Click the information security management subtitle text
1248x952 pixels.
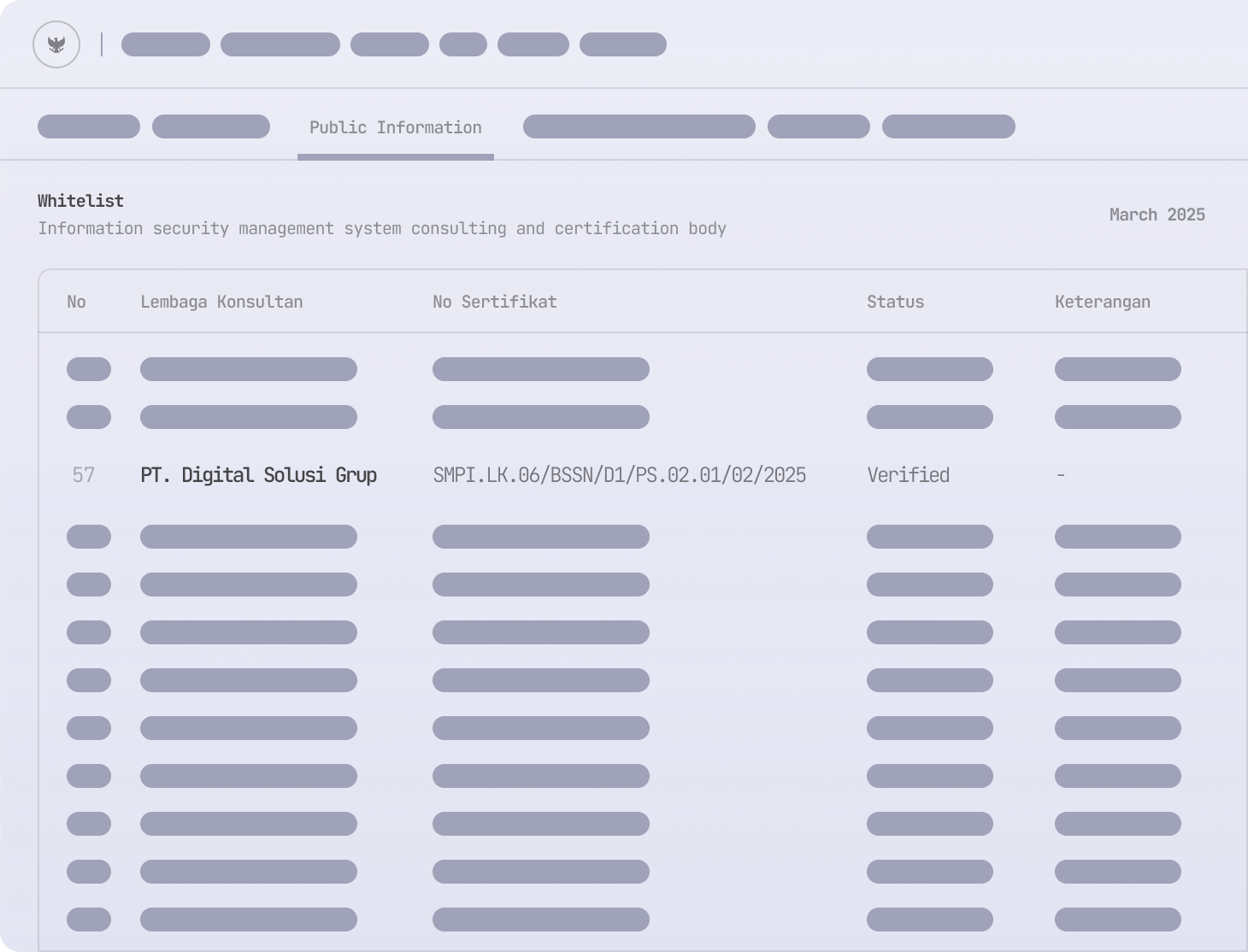tap(381, 228)
